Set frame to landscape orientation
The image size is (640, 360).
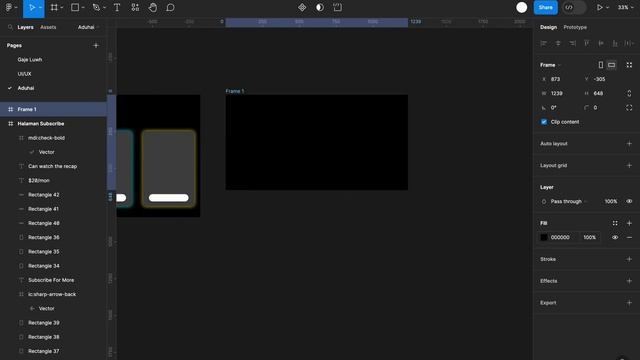pyautogui.click(x=611, y=65)
